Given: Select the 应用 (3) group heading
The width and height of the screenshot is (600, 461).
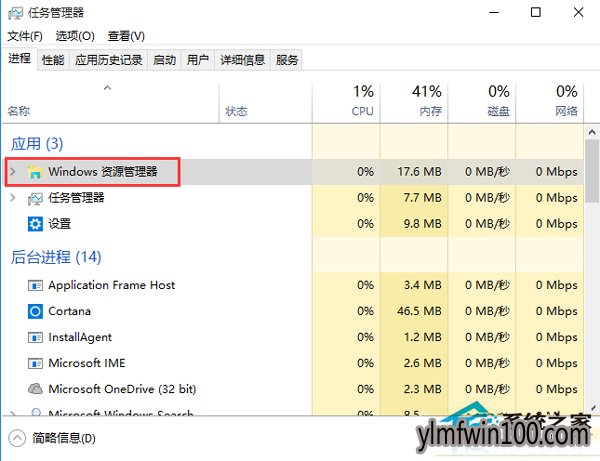Looking at the screenshot, I should tap(37, 144).
